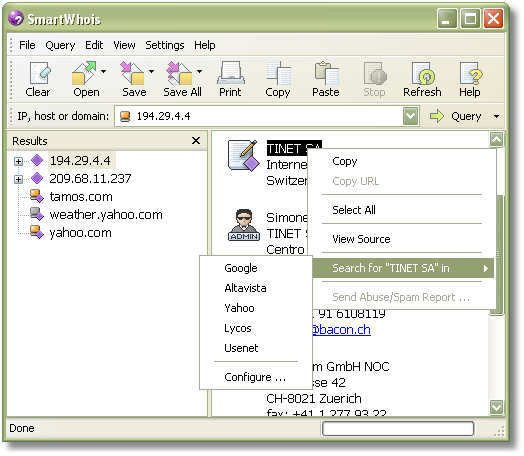This screenshot has width=524, height=456.
Task: Open the View menu
Action: pyautogui.click(x=124, y=45)
